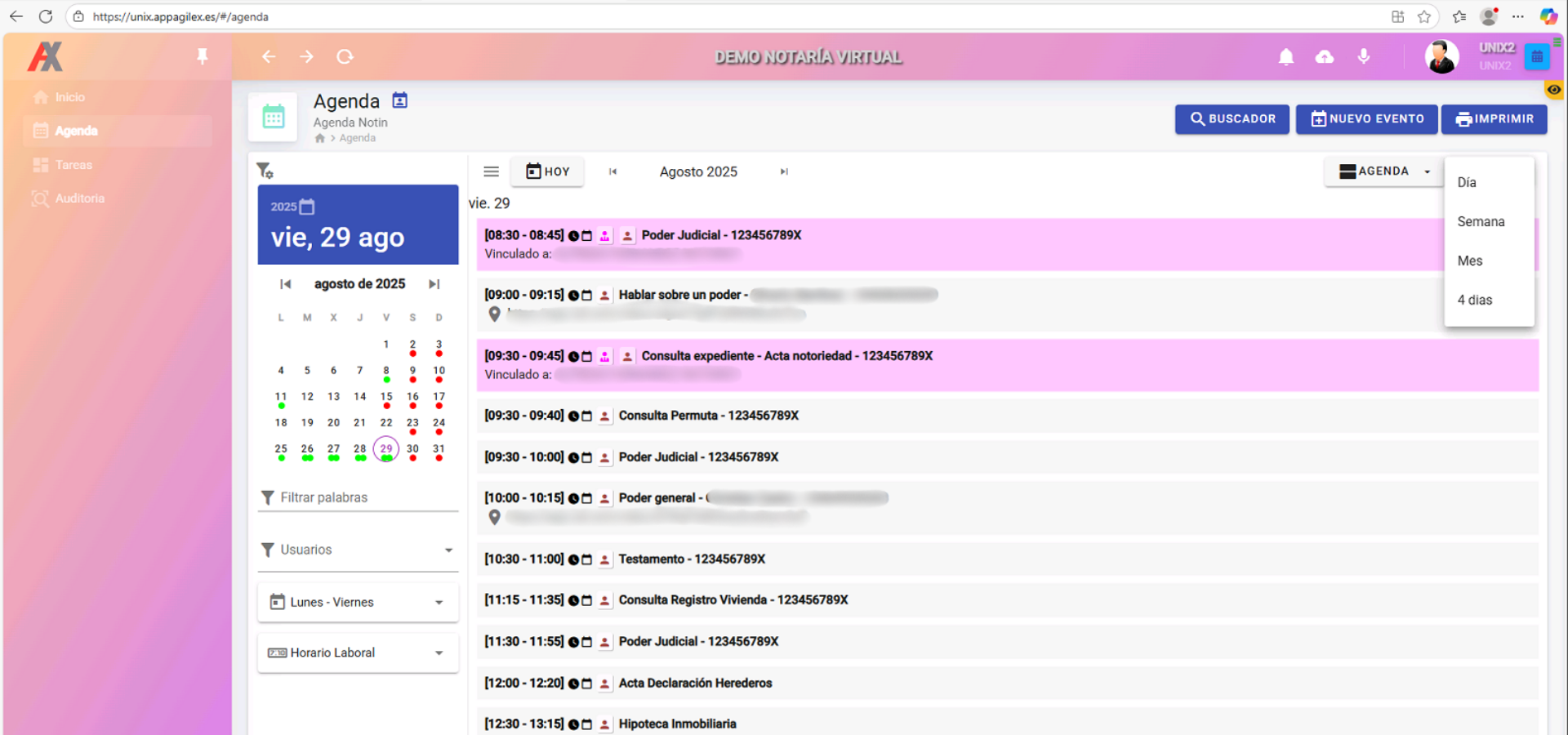Open the filter settings funnel icon
Image resolution: width=1568 pixels, height=735 pixels.
(265, 171)
